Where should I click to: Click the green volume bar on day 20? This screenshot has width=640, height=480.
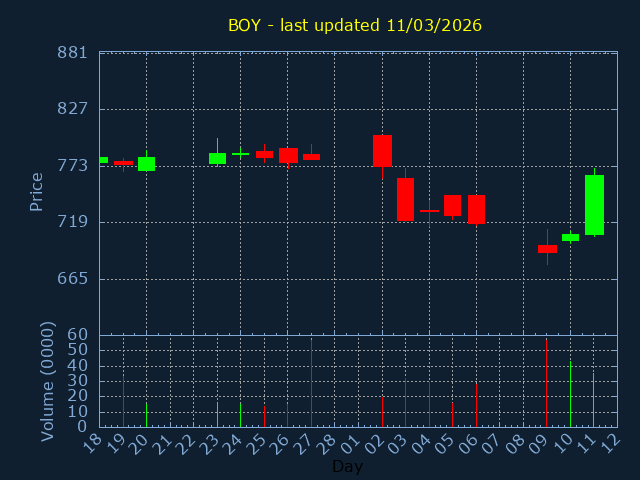tap(146, 414)
